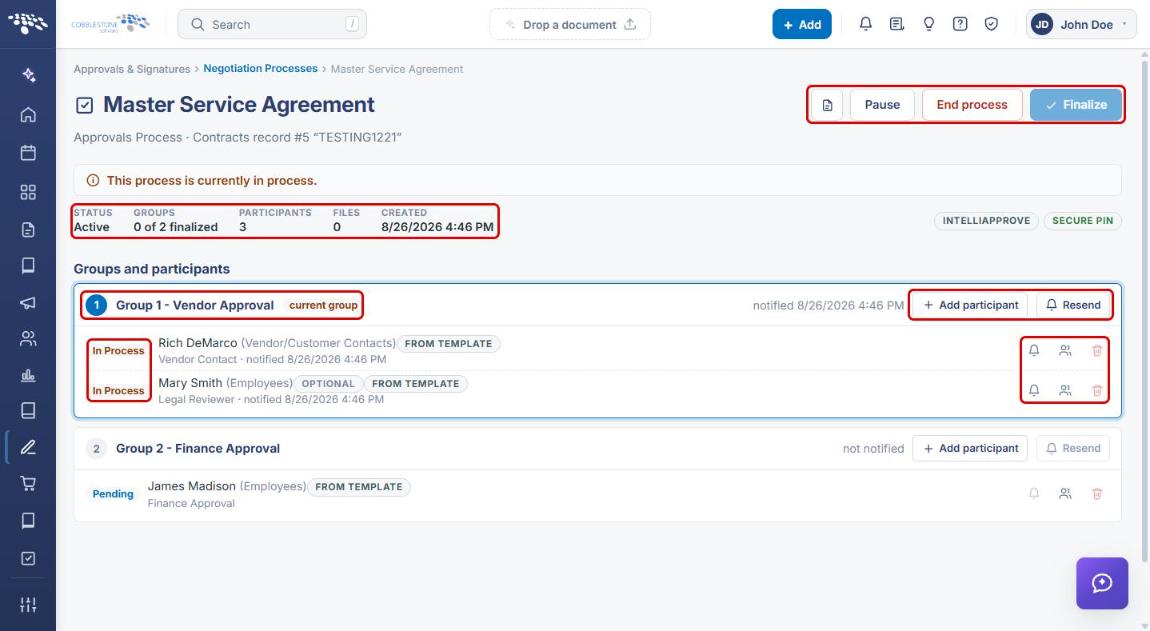Open the people icon in sidebar
Image resolution: width=1150 pixels, height=631 pixels.
(28, 338)
